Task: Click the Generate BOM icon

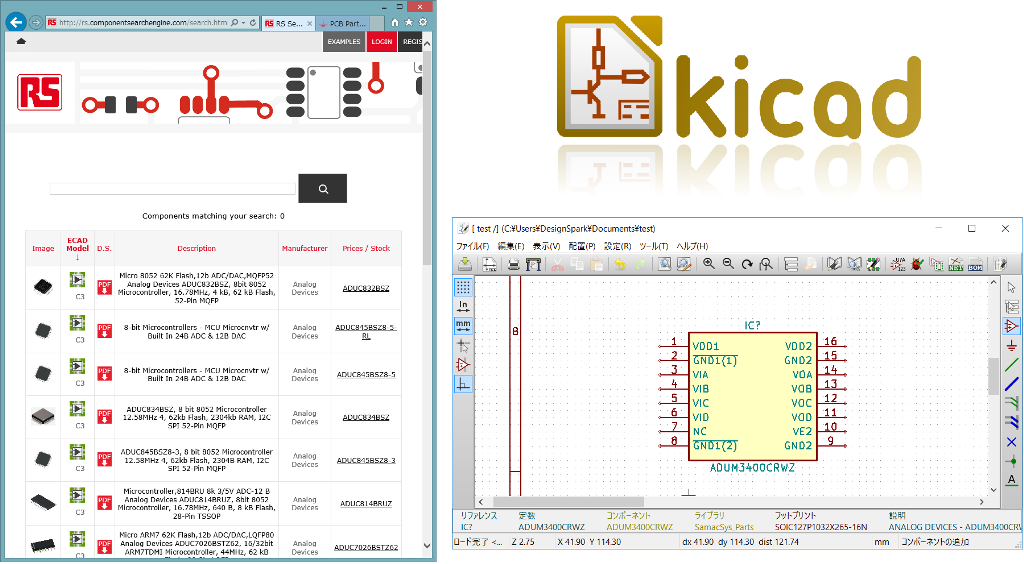Action: pos(975,264)
